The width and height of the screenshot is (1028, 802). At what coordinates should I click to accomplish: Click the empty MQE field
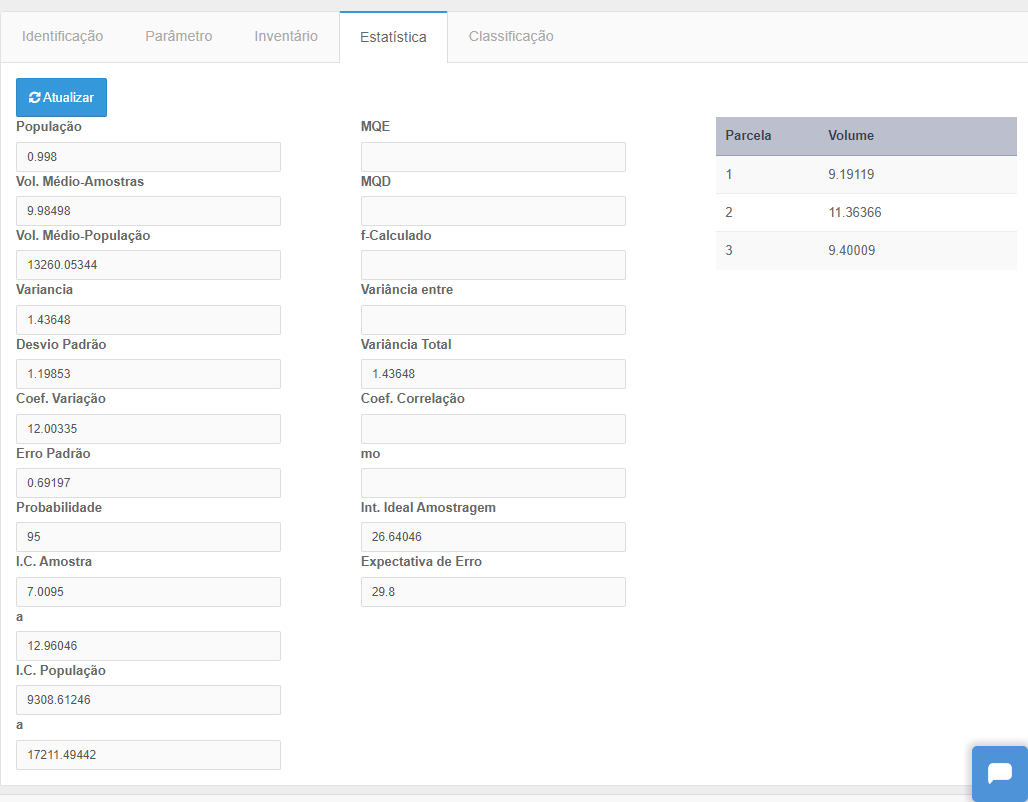(x=493, y=157)
